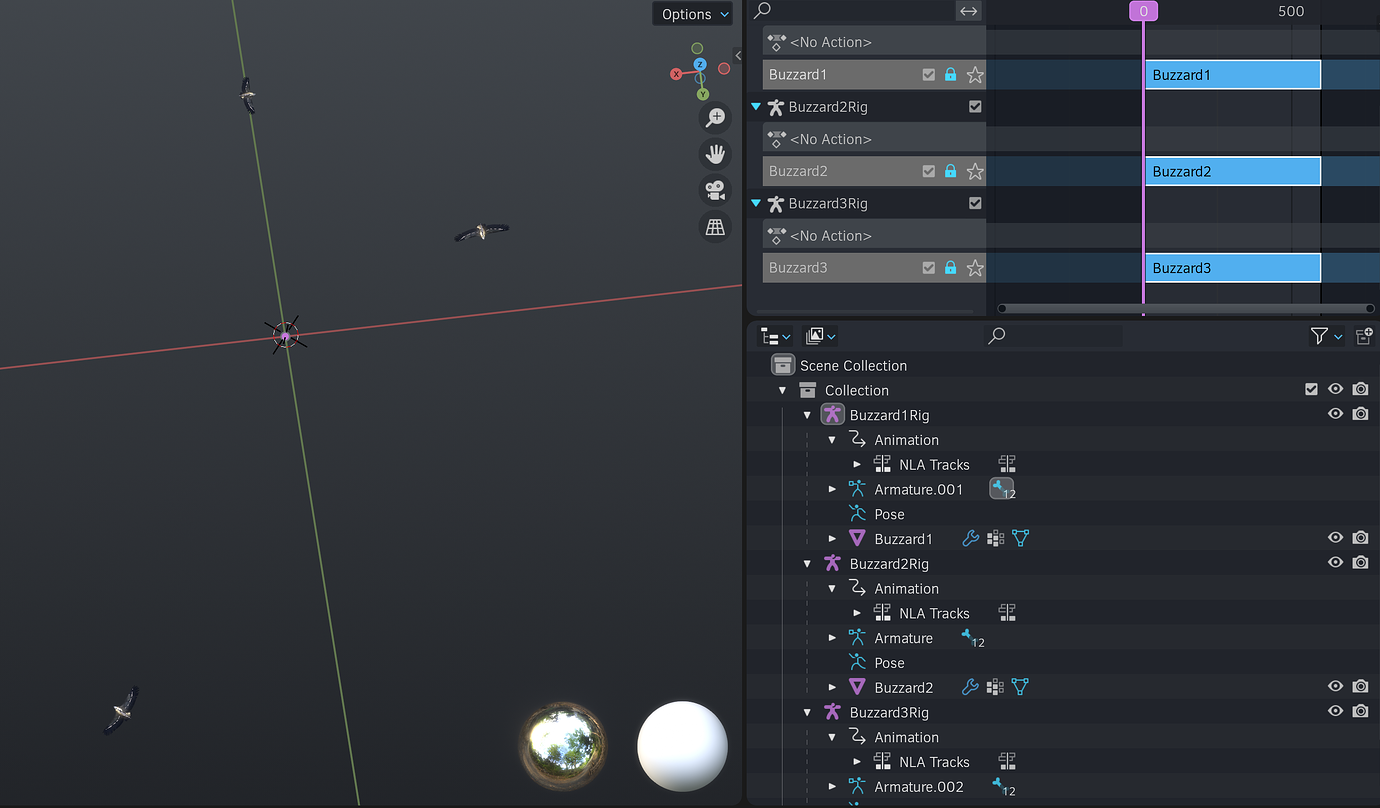This screenshot has height=808, width=1380.
Task: Toggle the Buzzard1 track mute checkbox
Action: (929, 75)
